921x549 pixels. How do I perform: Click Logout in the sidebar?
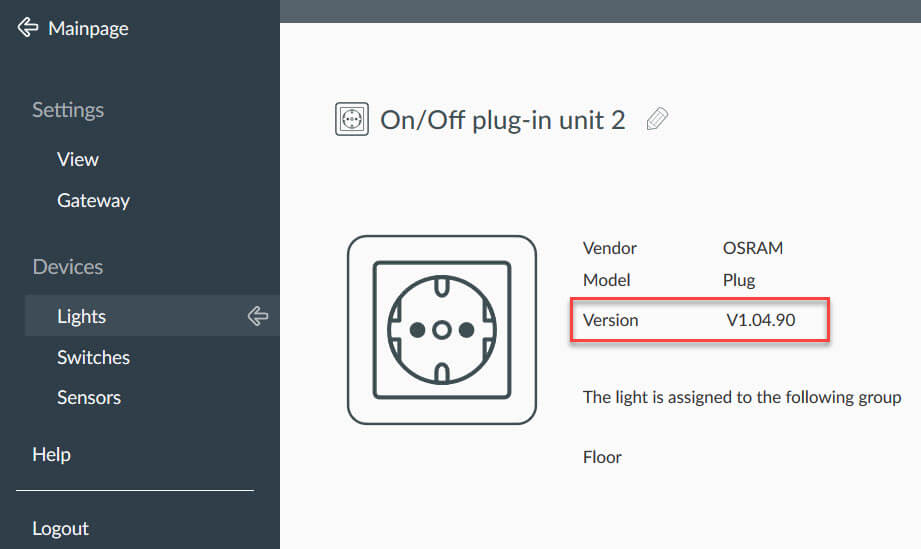click(x=60, y=528)
